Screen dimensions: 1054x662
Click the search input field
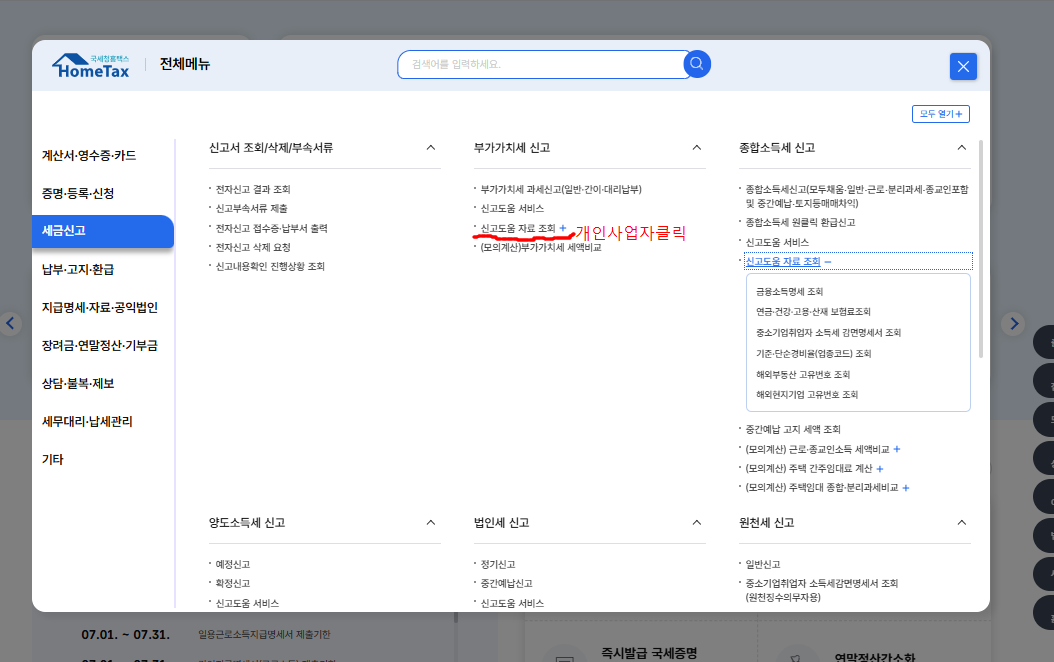[540, 63]
